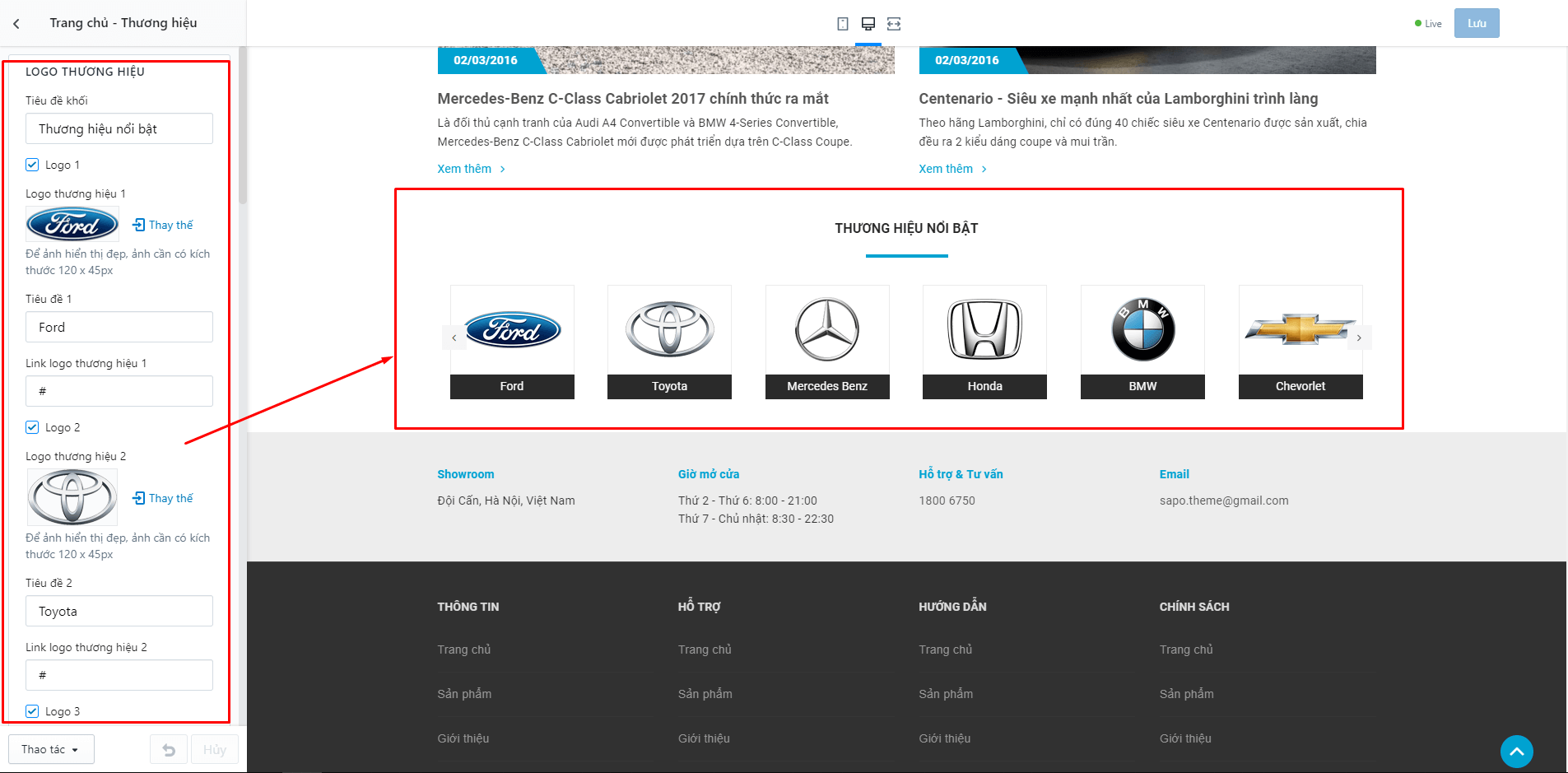
Task: Click Sản phẩm under CHÍNH SÁCH
Action: pyautogui.click(x=1187, y=694)
